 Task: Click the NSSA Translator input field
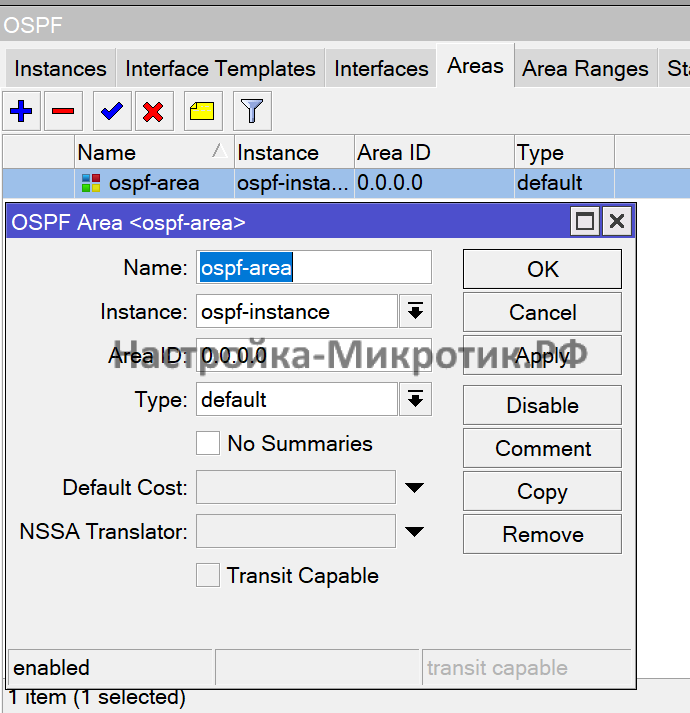point(296,531)
